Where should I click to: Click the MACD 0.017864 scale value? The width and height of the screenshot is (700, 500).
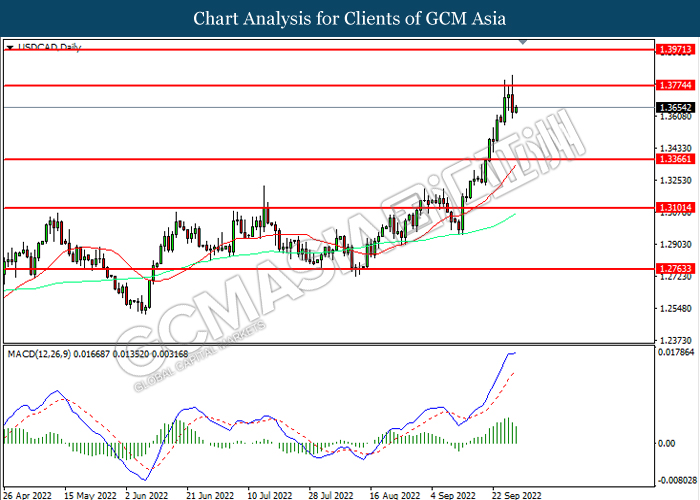click(x=676, y=352)
